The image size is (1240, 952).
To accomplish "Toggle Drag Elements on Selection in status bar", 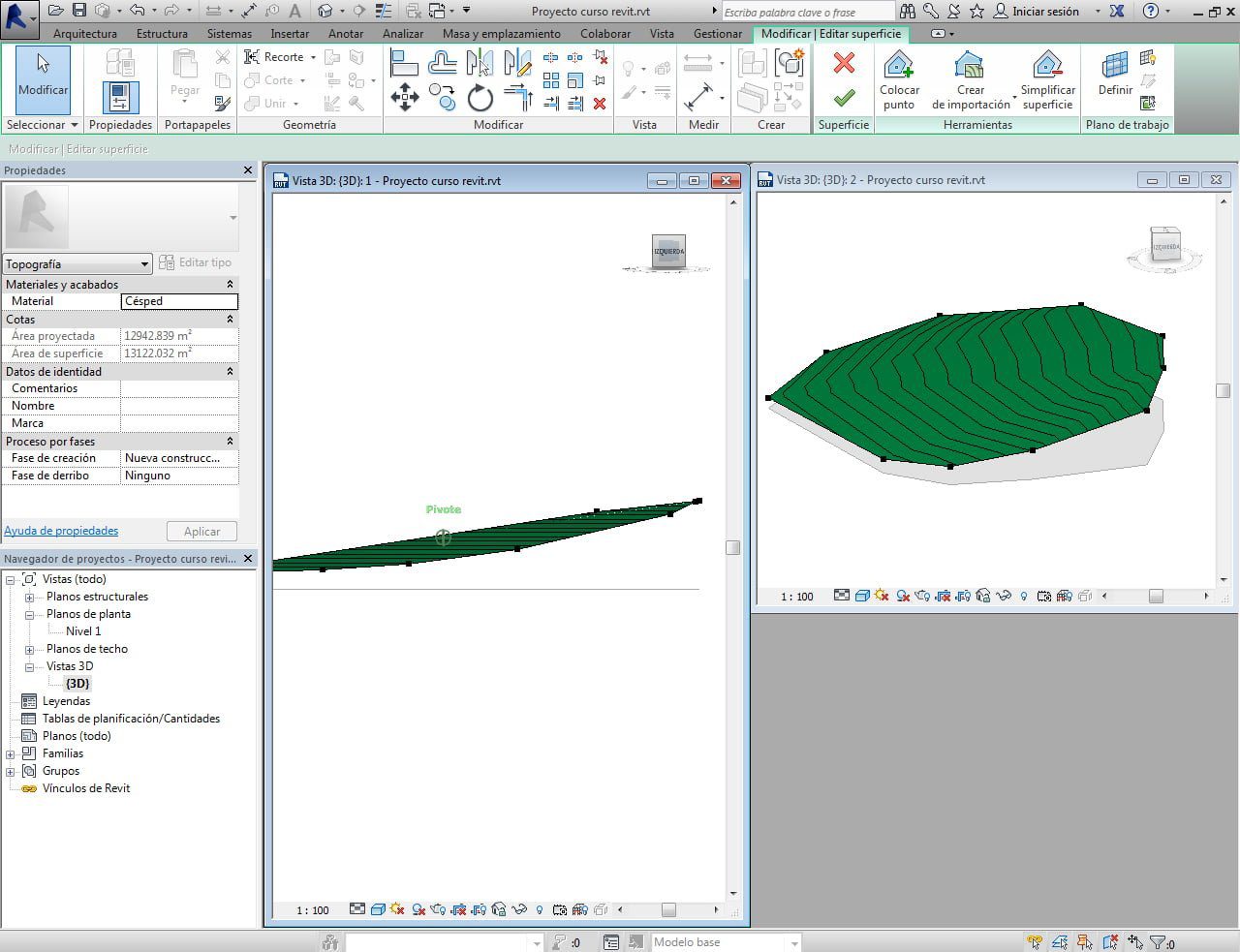I will (x=1135, y=941).
